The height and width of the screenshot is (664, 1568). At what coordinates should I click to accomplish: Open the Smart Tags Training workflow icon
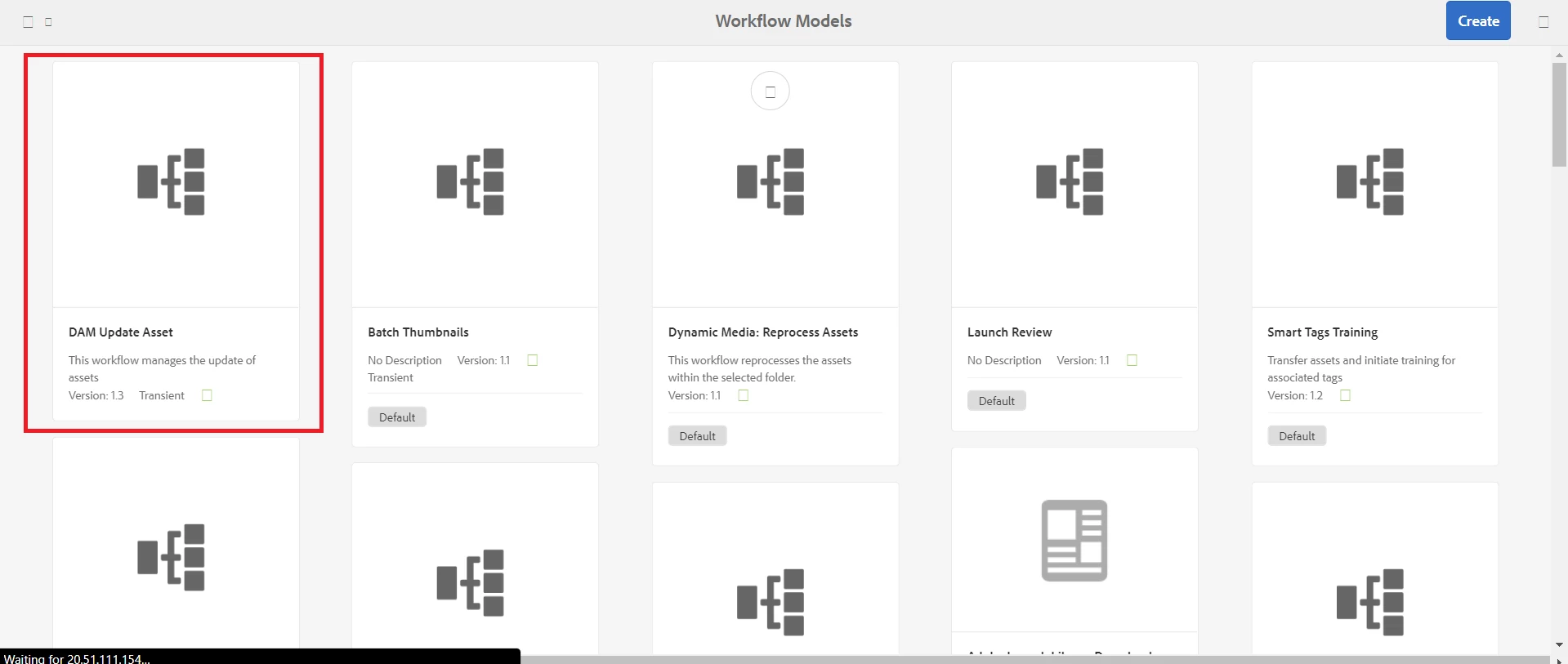[x=1370, y=181]
